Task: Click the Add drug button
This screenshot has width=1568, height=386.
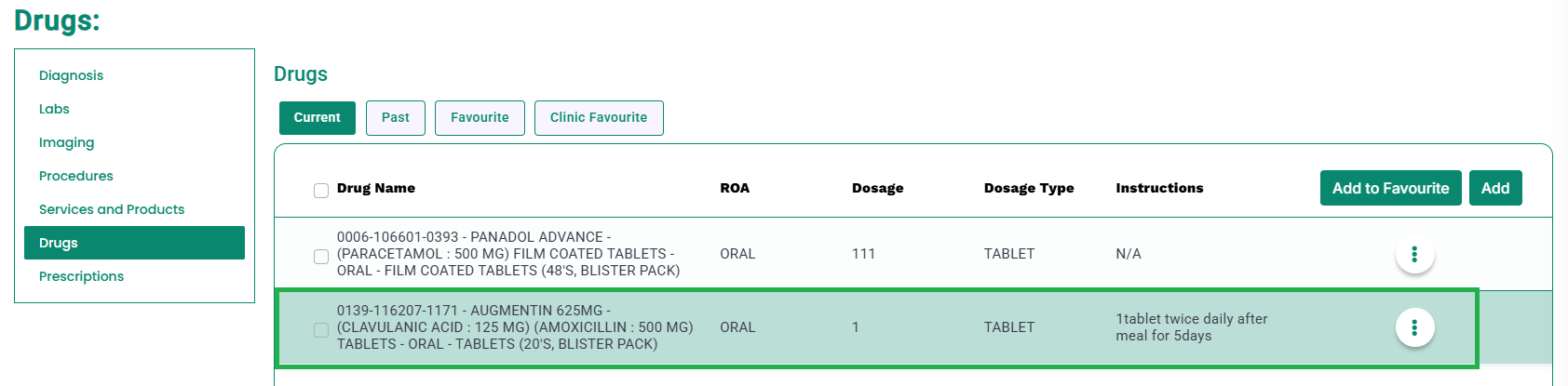Action: tap(1495, 188)
